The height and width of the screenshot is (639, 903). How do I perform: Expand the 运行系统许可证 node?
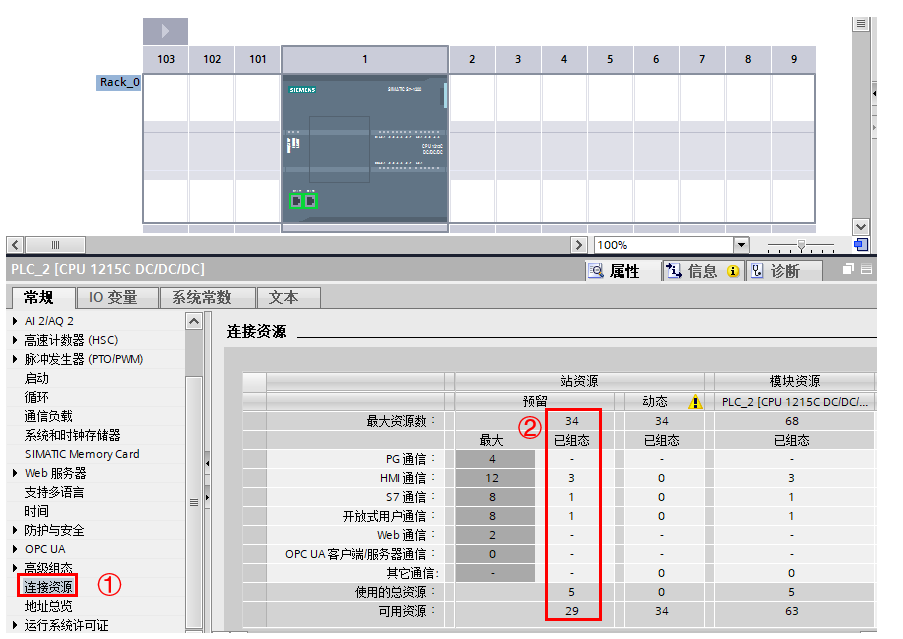click(x=16, y=625)
